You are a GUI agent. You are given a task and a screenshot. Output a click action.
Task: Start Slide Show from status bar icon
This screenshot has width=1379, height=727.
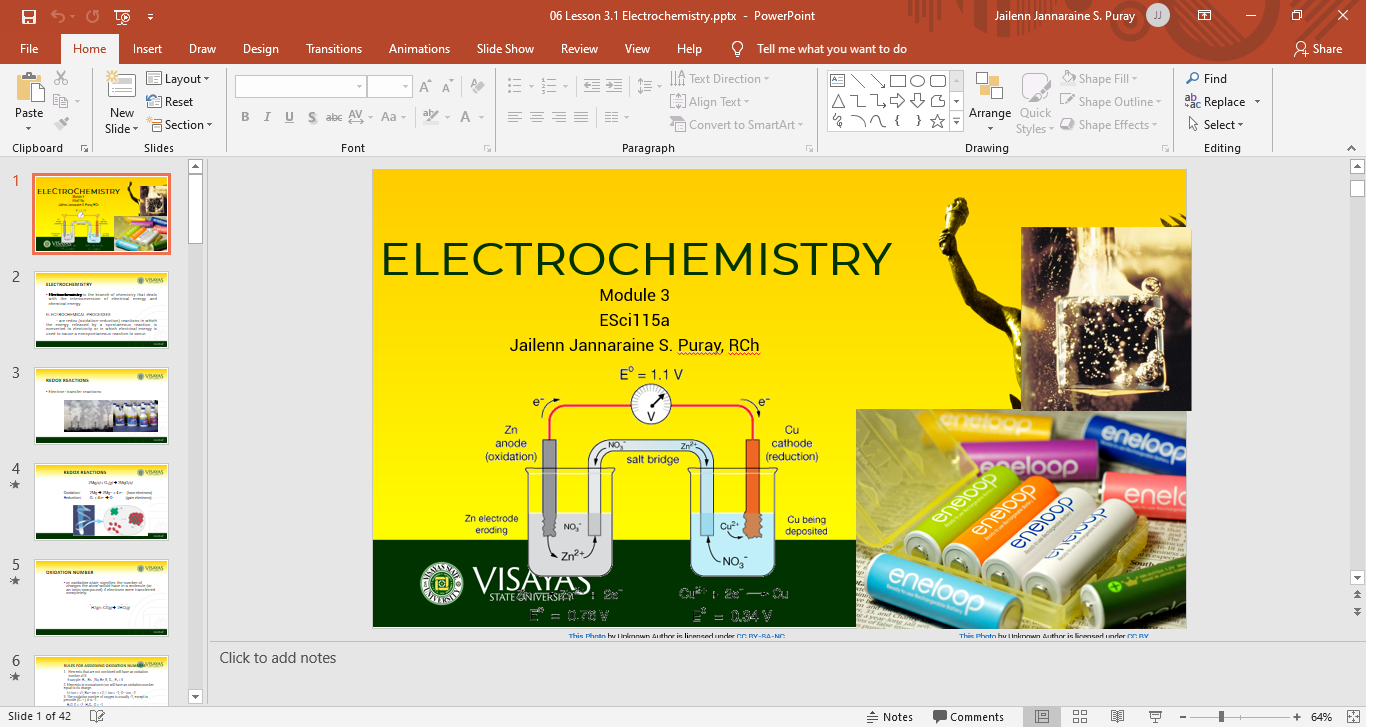[1156, 716]
